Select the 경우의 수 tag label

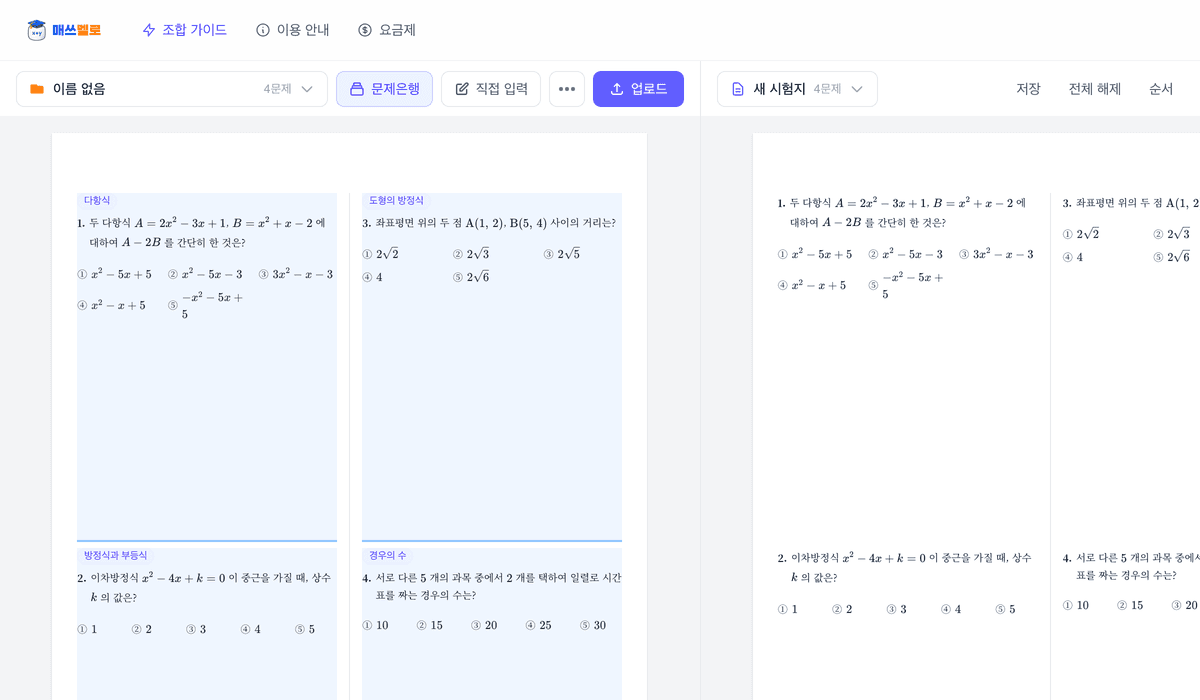388,555
